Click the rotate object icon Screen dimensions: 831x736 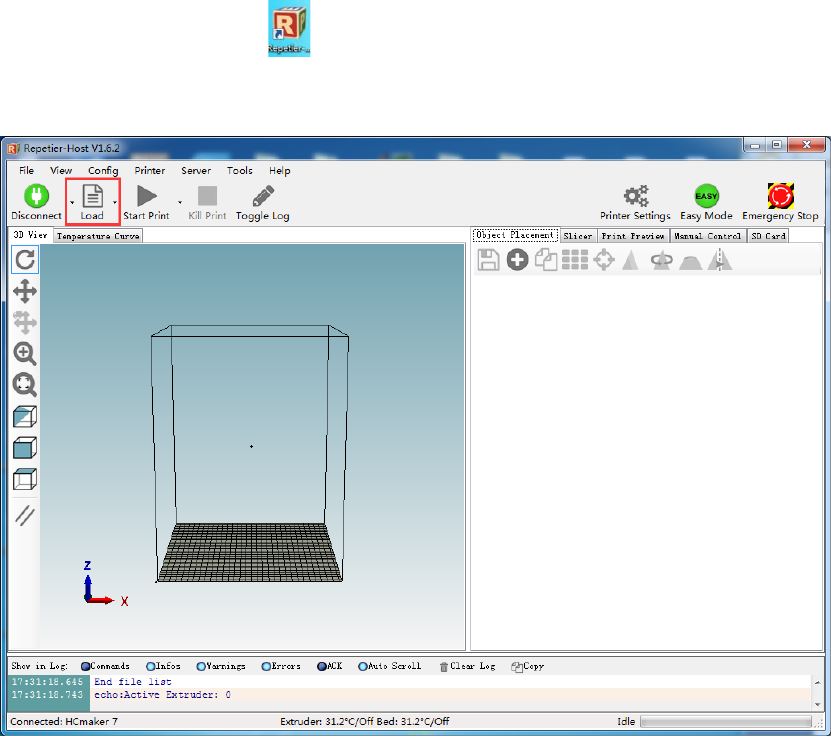661,260
